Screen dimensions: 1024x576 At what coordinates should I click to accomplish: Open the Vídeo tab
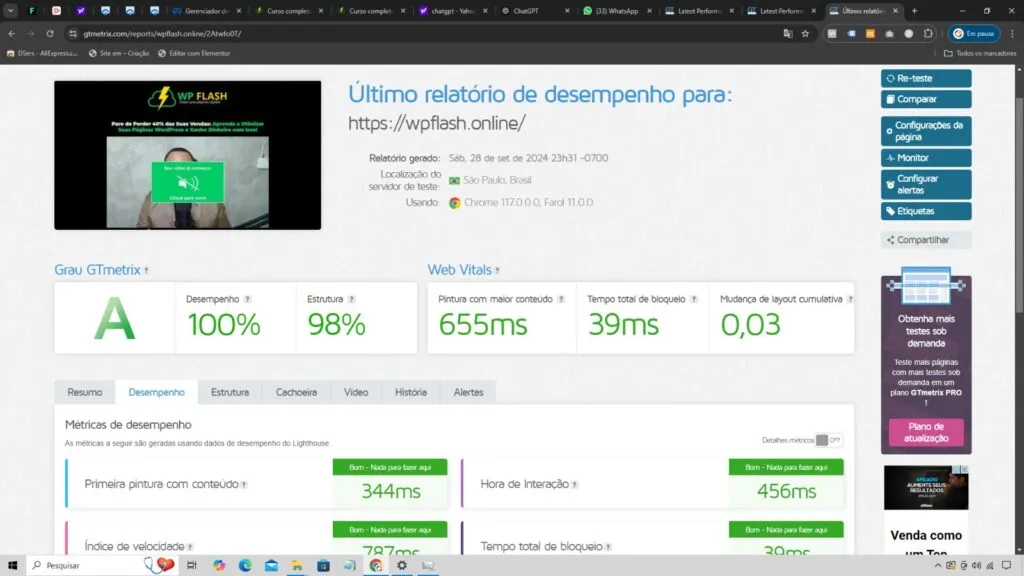click(356, 392)
